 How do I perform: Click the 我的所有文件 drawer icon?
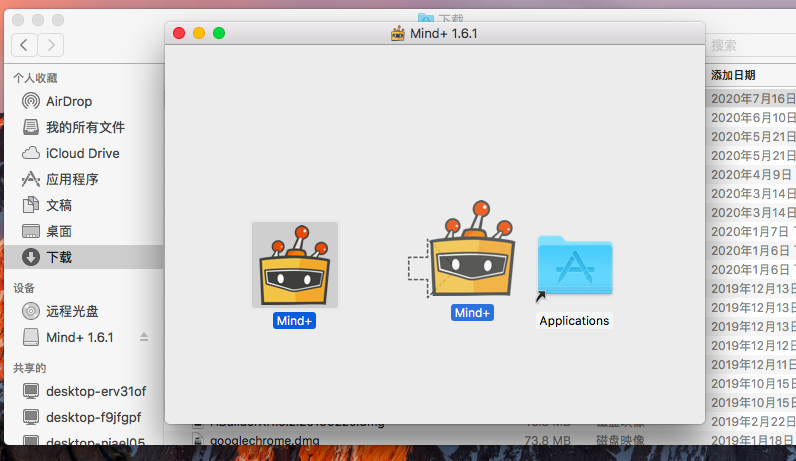[31, 127]
